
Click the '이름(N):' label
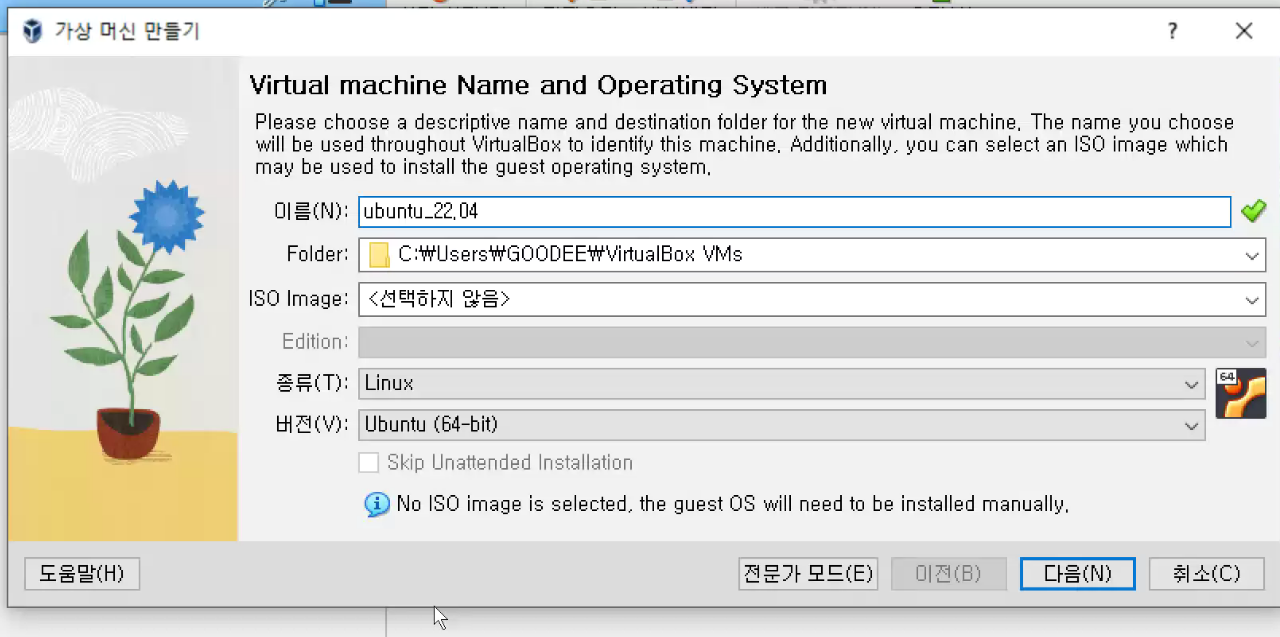click(x=311, y=212)
